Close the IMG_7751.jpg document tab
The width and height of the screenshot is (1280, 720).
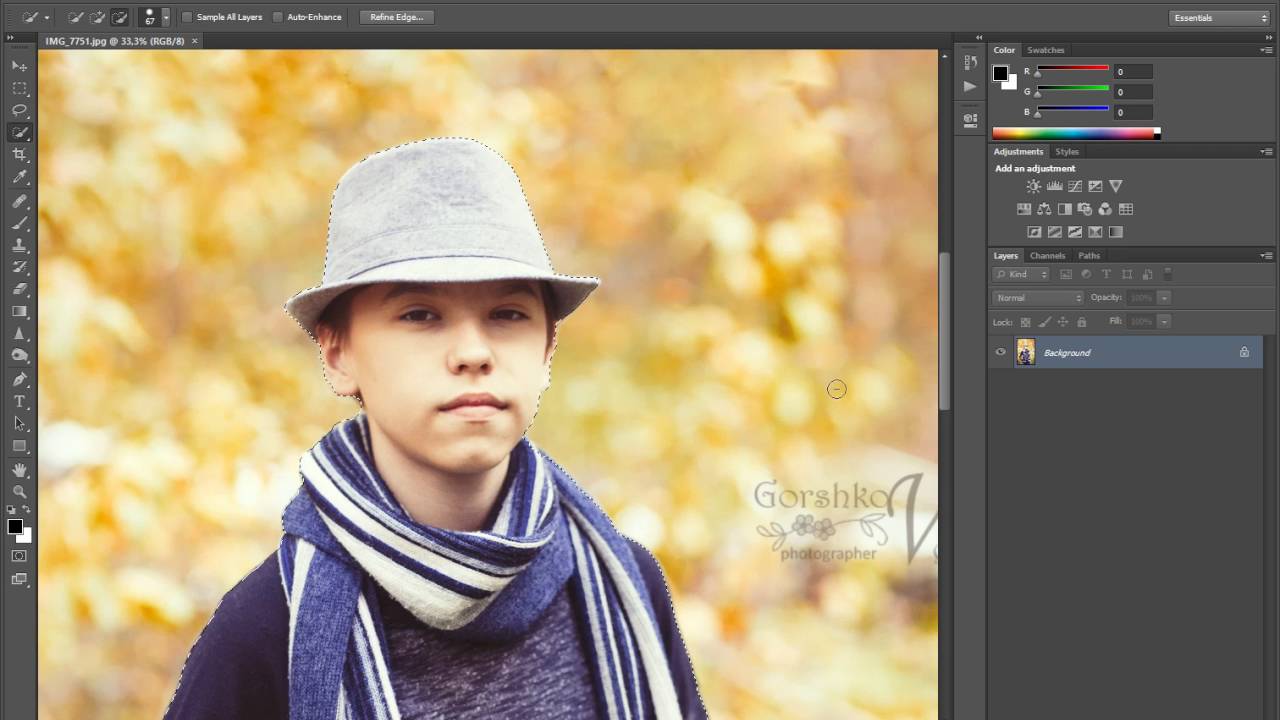[195, 41]
